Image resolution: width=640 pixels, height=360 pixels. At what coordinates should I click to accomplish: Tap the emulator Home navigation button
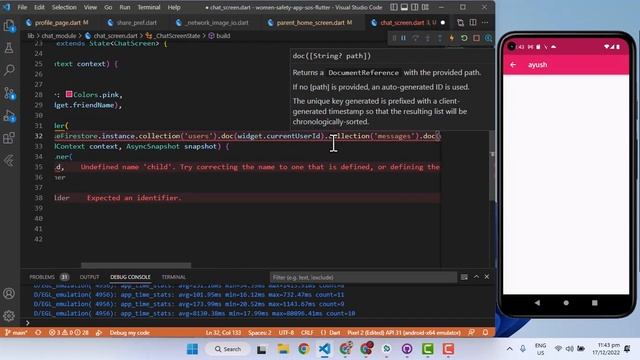coord(566,303)
